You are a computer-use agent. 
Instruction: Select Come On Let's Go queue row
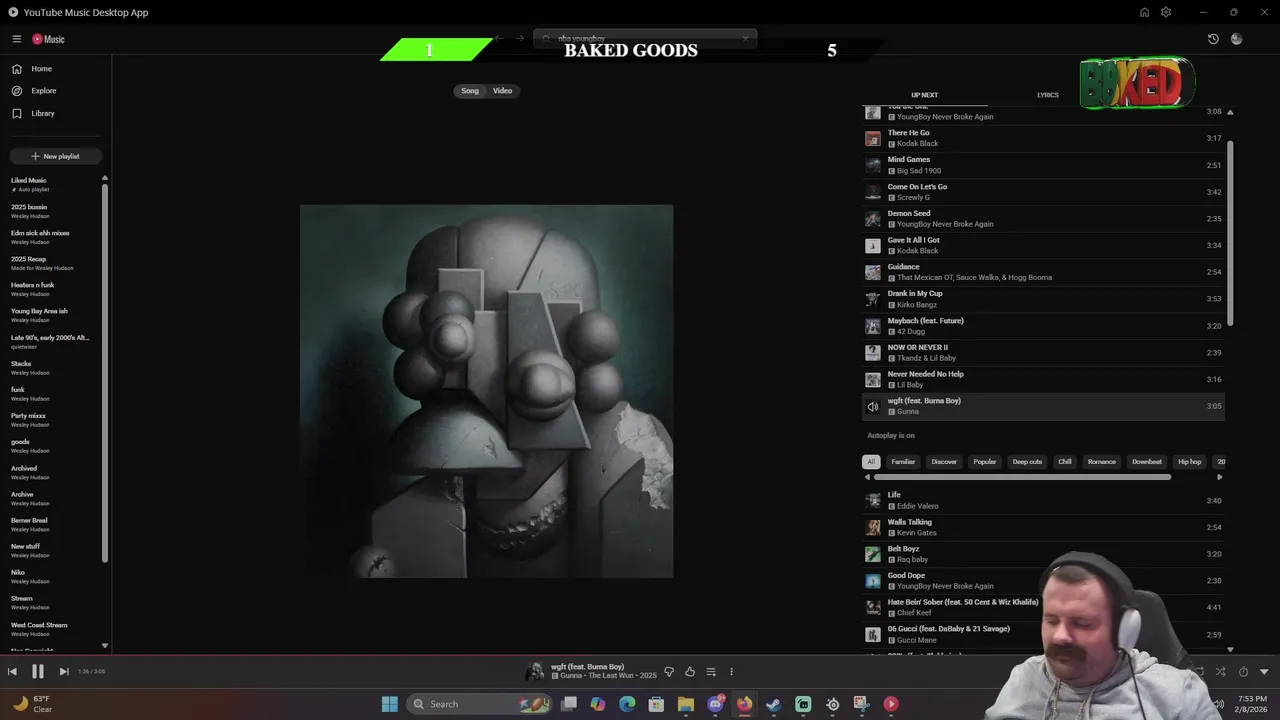click(x=1043, y=192)
